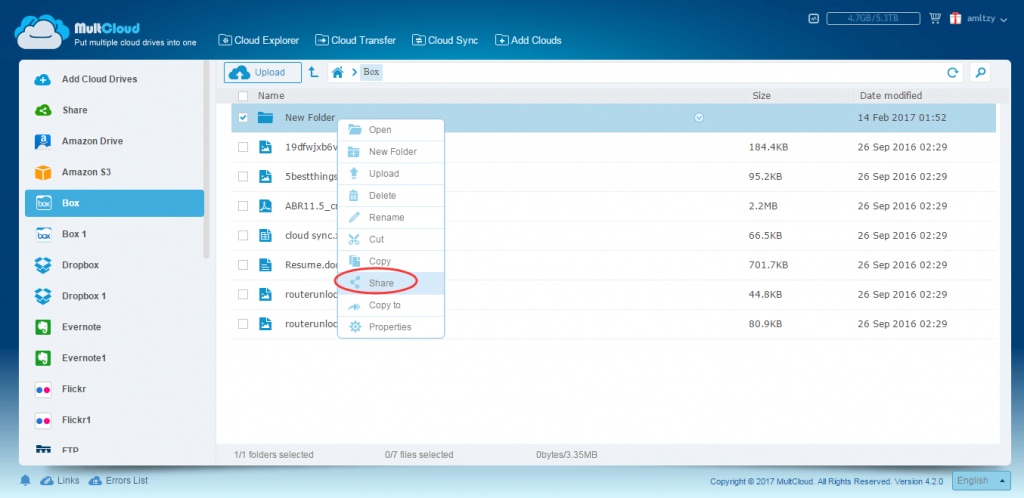The image size is (1024, 498).
Task: Check the 5bestthings file checkbox
Action: (x=243, y=176)
